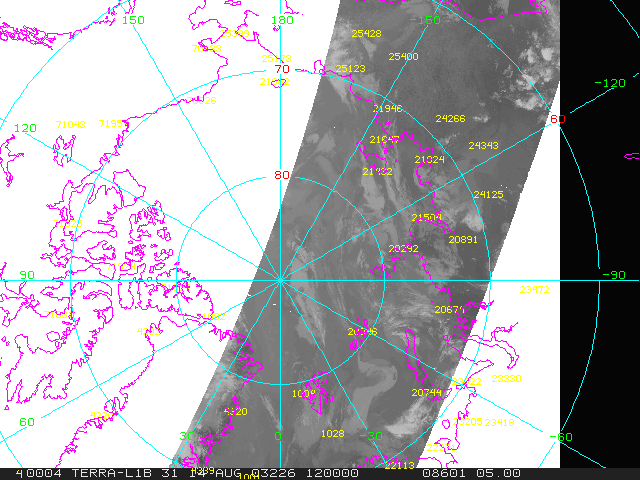Select the green 60 longitude label

27,422
